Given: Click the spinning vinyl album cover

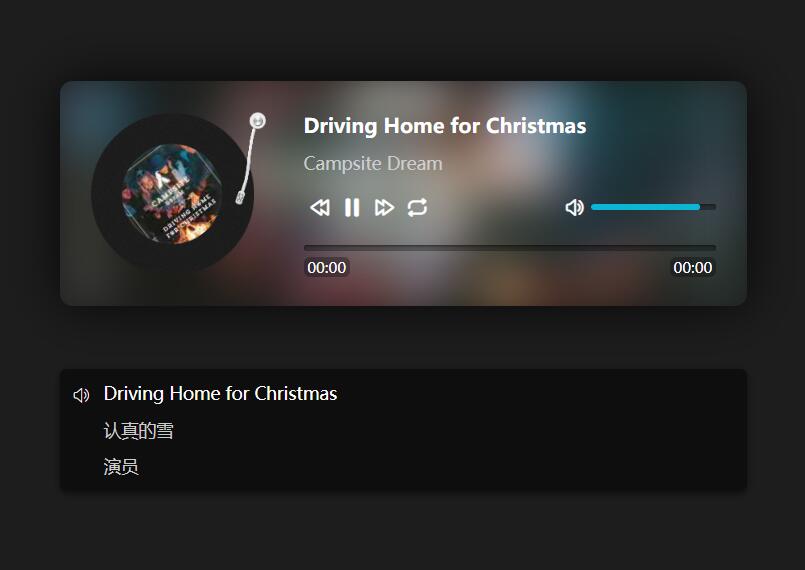Looking at the screenshot, I should pos(172,194).
